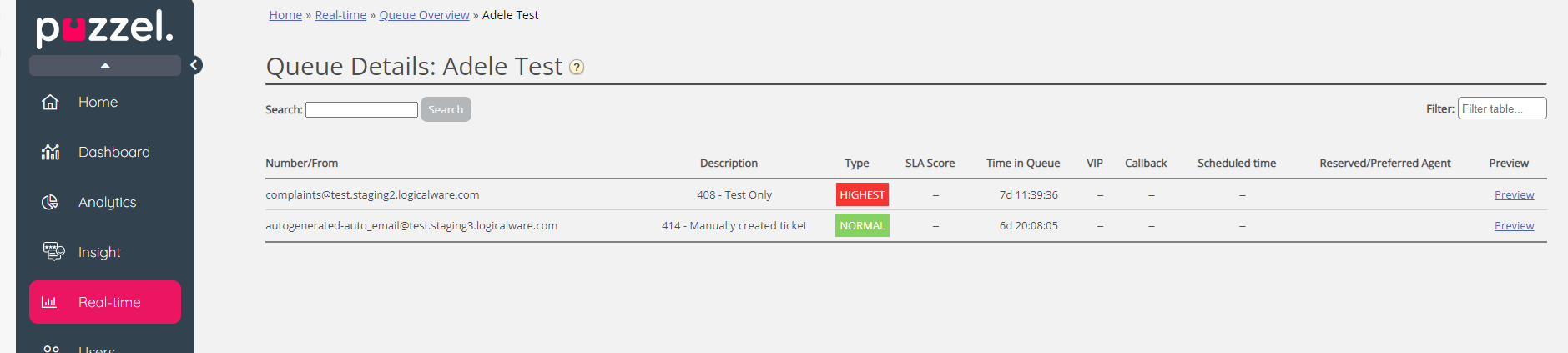Sort by the Time in Queue column header
This screenshot has height=353, width=1568.
point(1022,163)
